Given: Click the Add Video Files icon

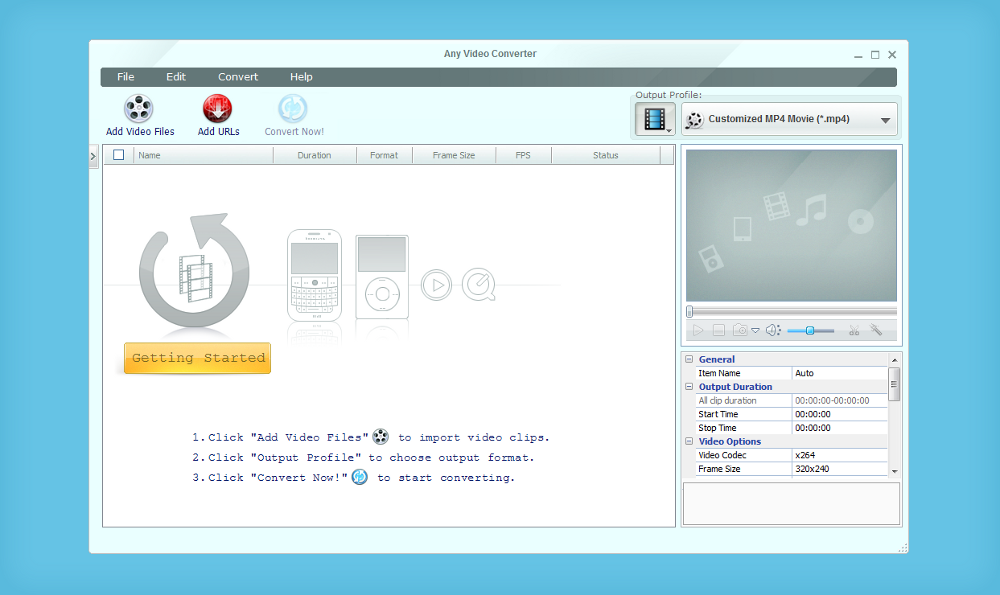Looking at the screenshot, I should tap(139, 108).
